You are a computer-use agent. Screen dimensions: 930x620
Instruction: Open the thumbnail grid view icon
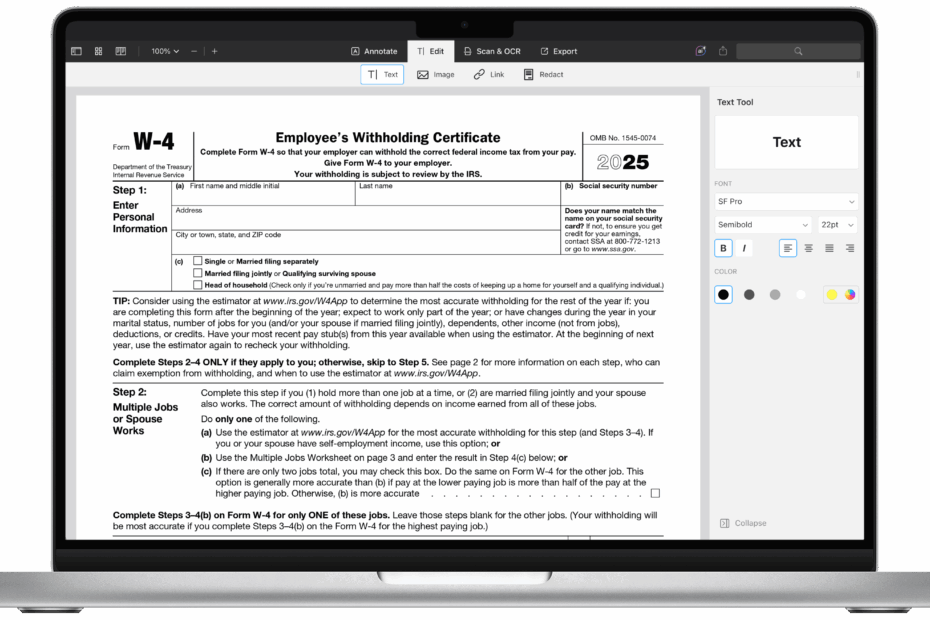[x=97, y=50]
